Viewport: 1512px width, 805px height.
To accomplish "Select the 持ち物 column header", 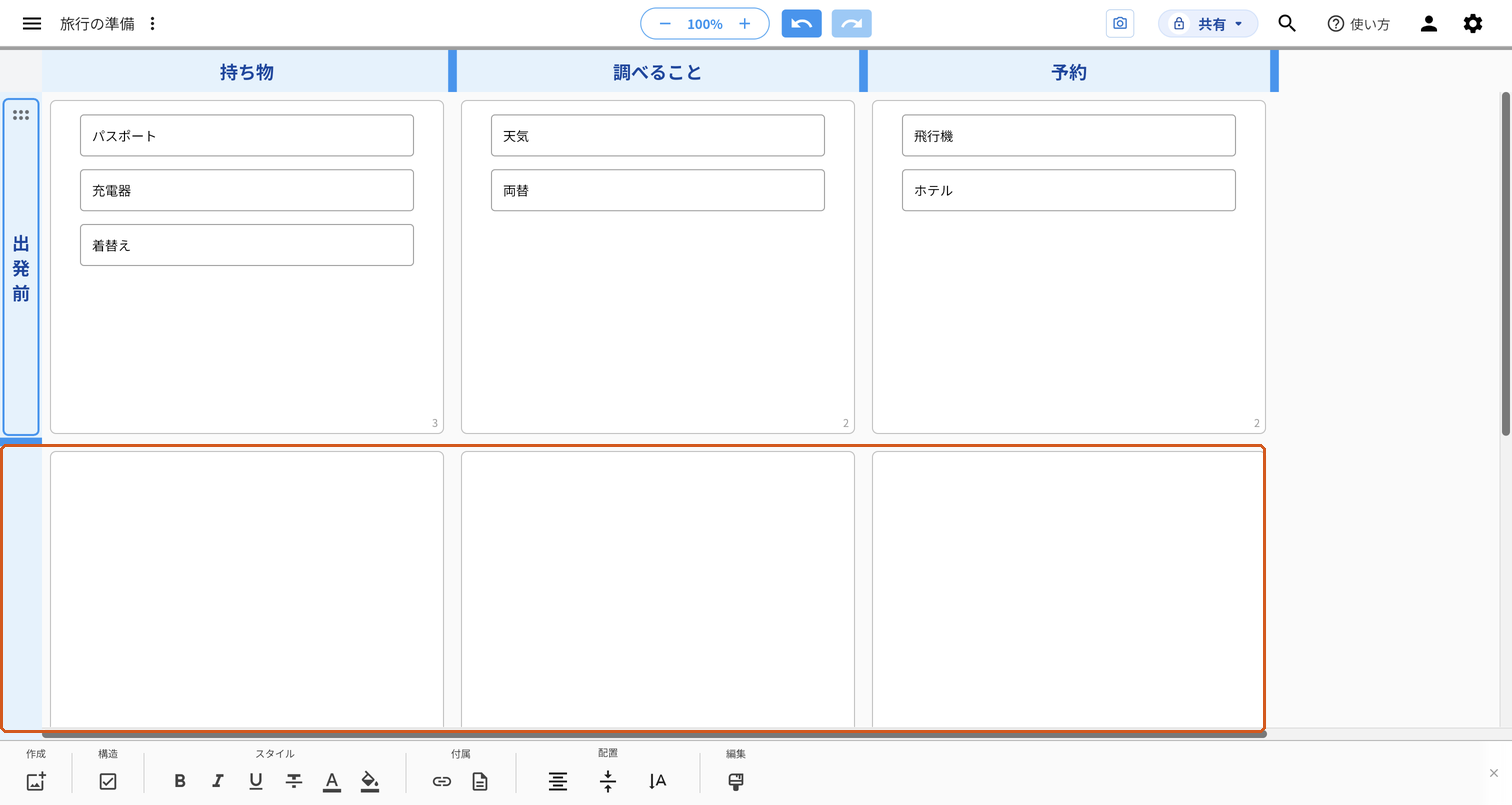I will pos(246,72).
